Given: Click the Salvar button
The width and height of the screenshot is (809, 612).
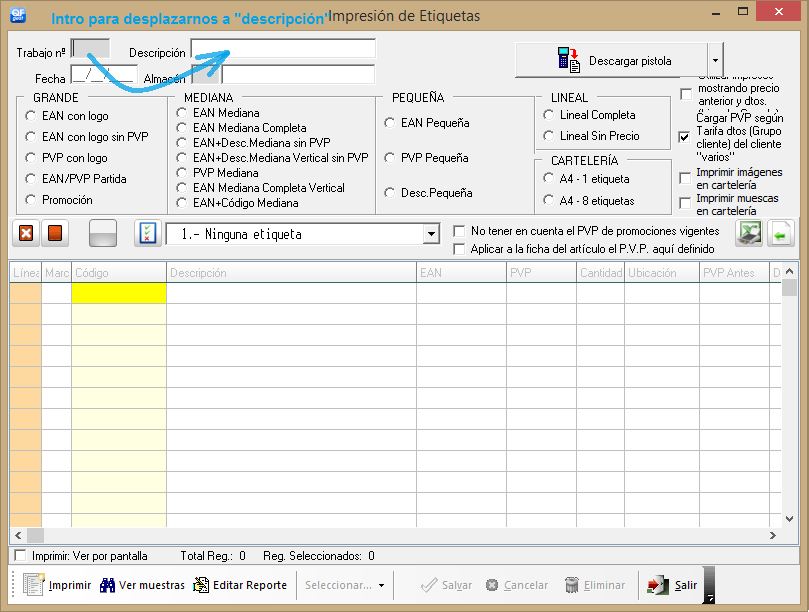Looking at the screenshot, I should point(447,585).
